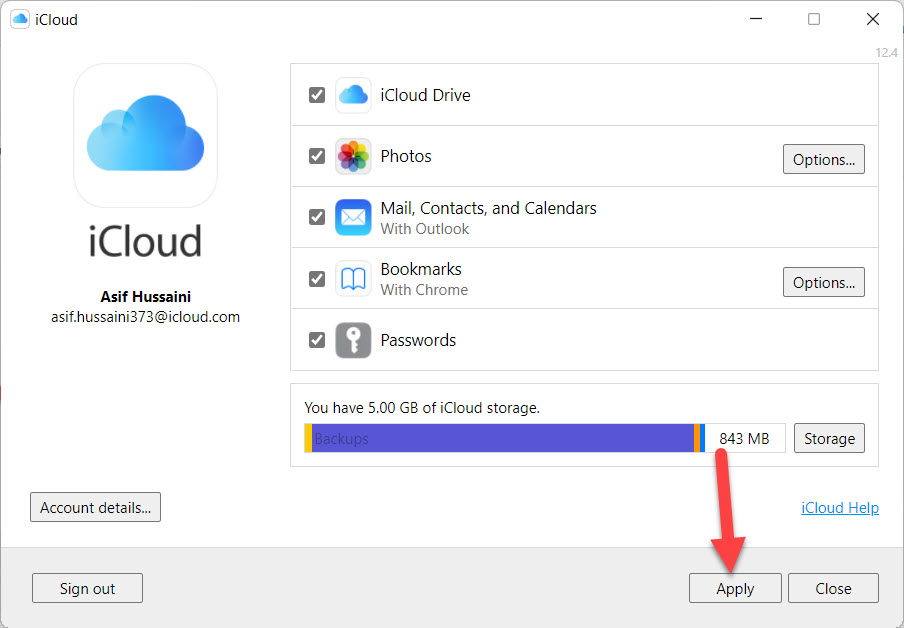Click the Apply button
This screenshot has width=904, height=628.
[735, 588]
